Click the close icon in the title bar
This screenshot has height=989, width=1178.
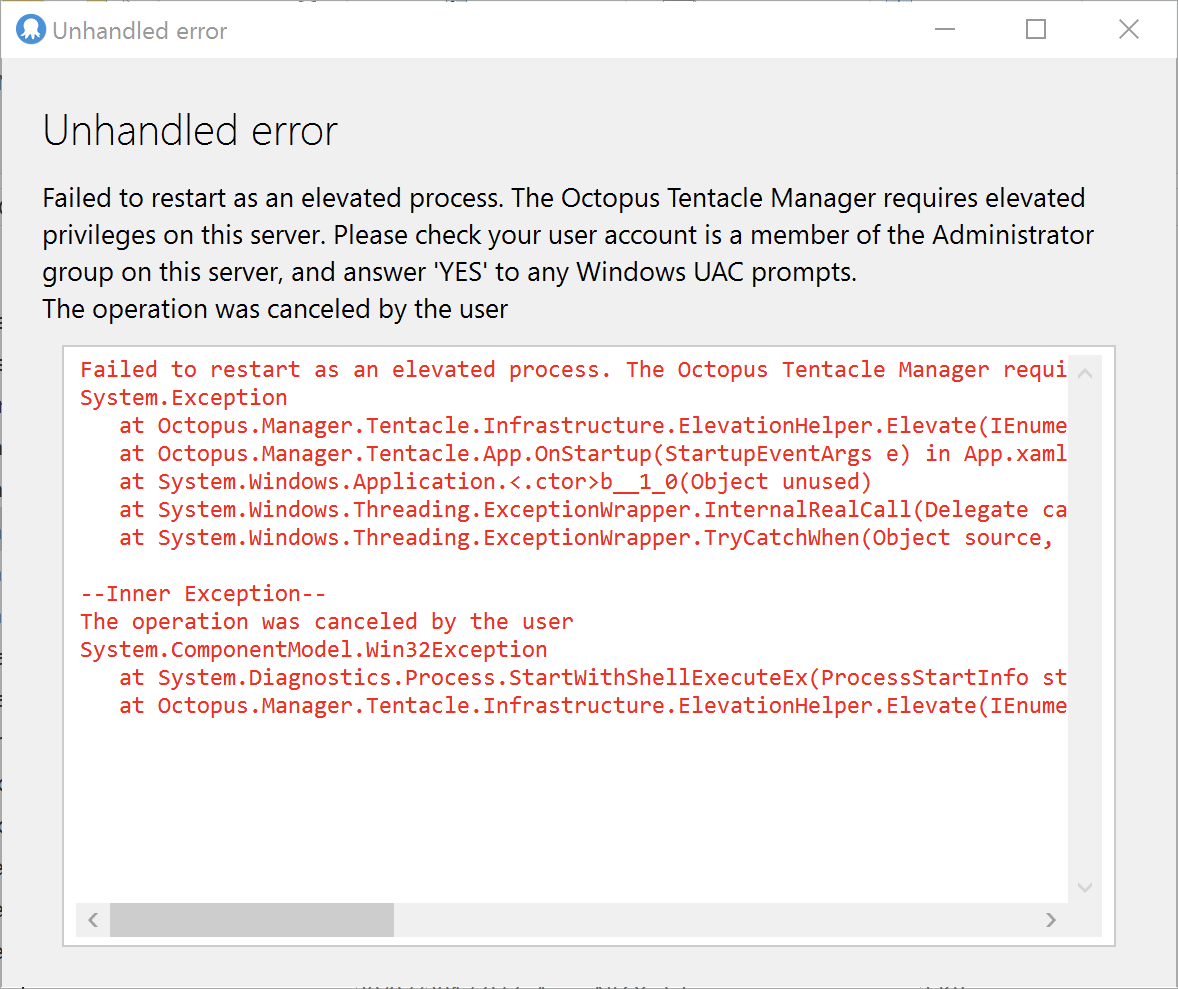pyautogui.click(x=1128, y=29)
